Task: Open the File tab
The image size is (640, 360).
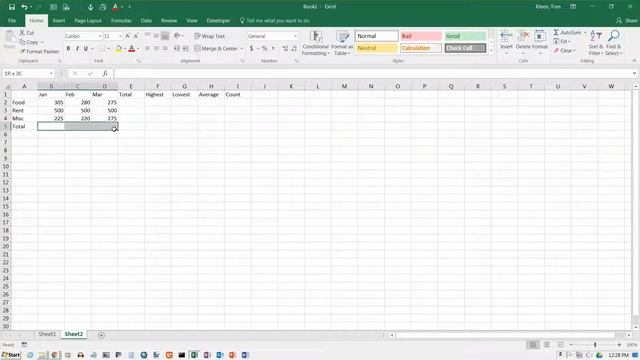Action: (x=12, y=20)
